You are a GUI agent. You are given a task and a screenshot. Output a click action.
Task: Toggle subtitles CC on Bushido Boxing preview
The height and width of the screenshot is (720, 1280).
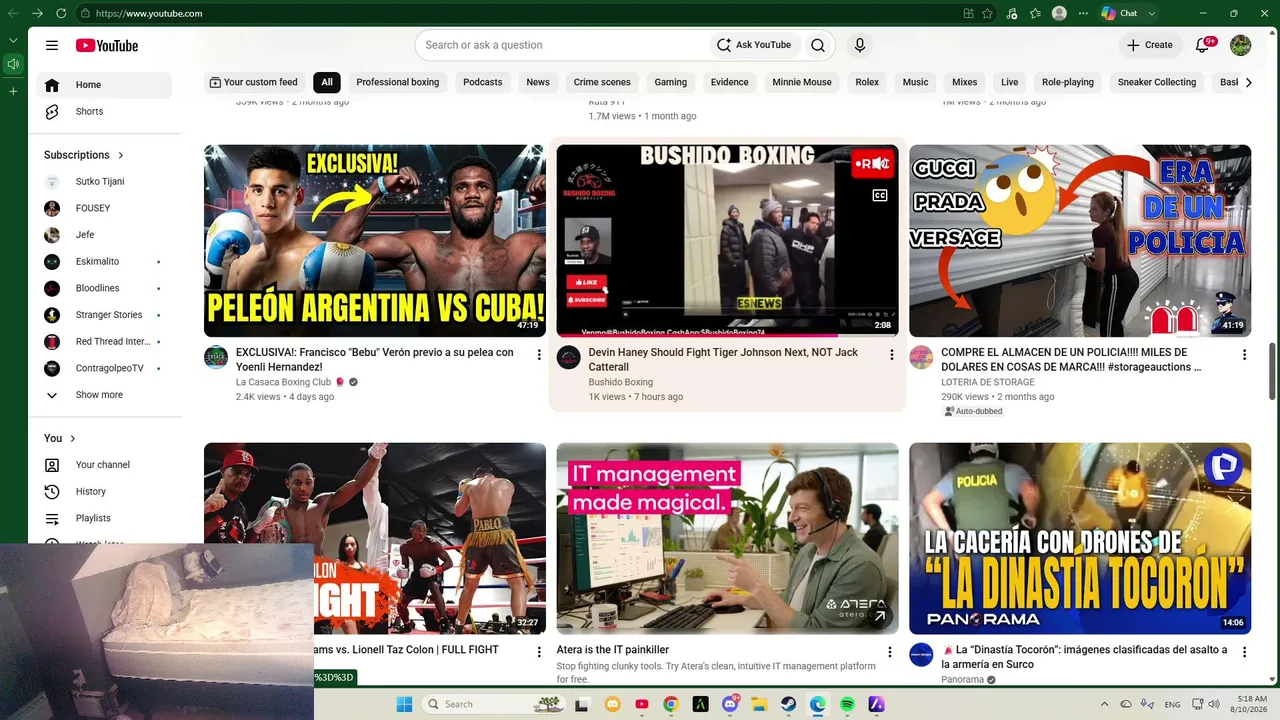880,196
